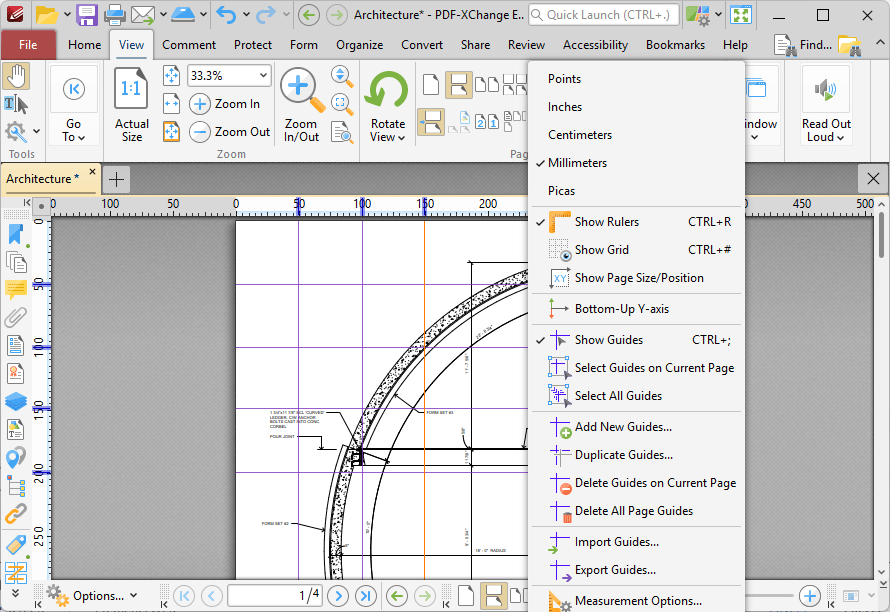Expand the Rotate View dropdown arrow

(401, 137)
